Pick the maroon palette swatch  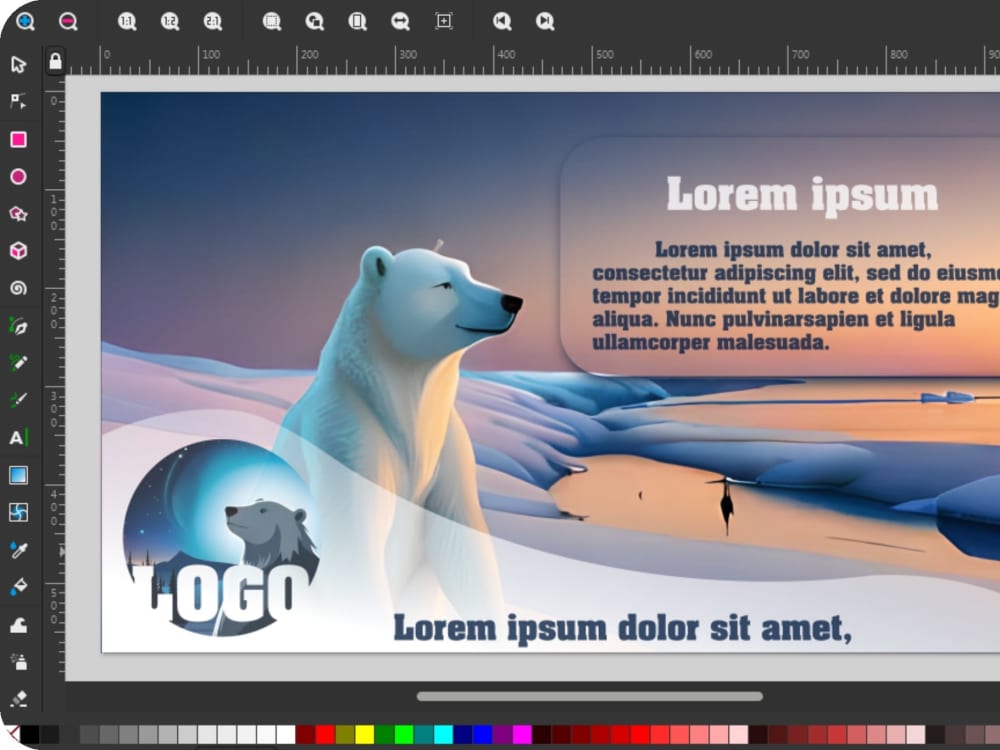305,735
